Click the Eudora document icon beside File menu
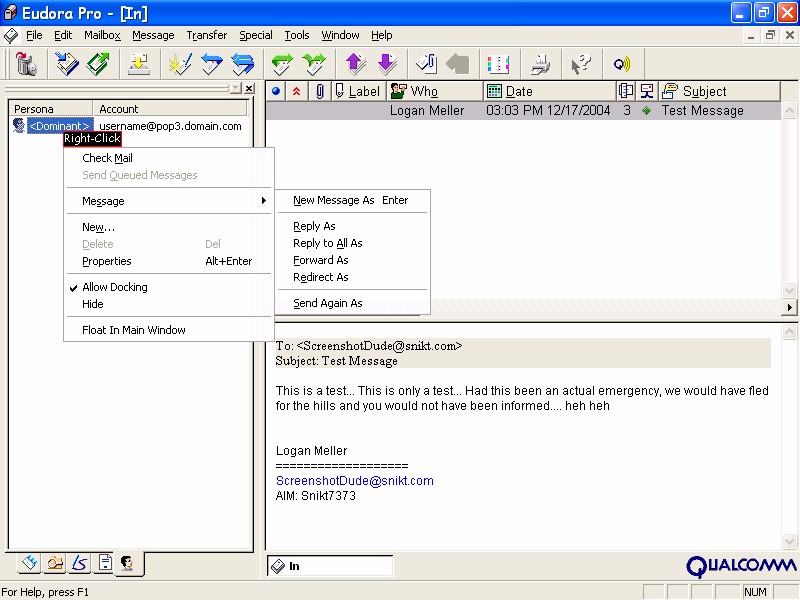This screenshot has height=600, width=800. pos(11,35)
